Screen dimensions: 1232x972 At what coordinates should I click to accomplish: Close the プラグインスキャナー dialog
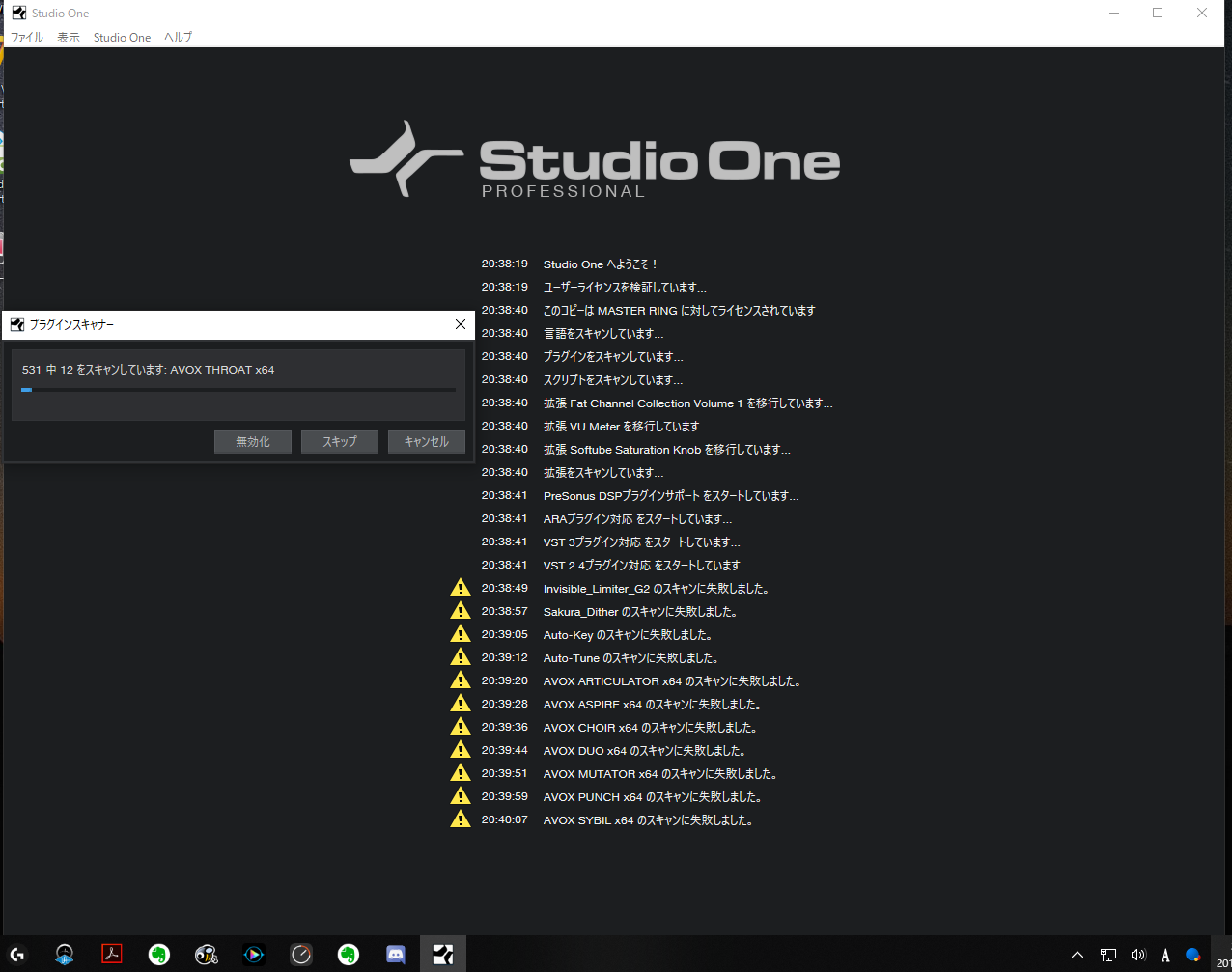click(x=461, y=325)
